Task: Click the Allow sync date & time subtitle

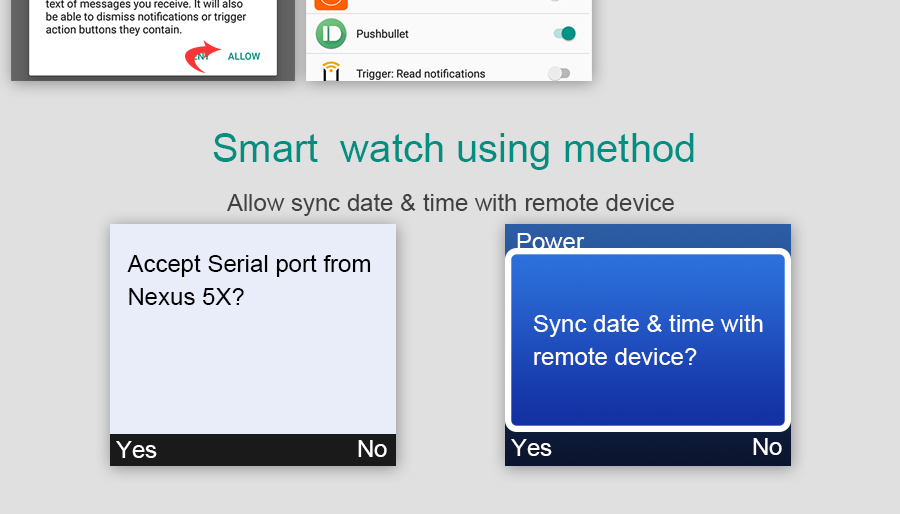Action: [450, 203]
